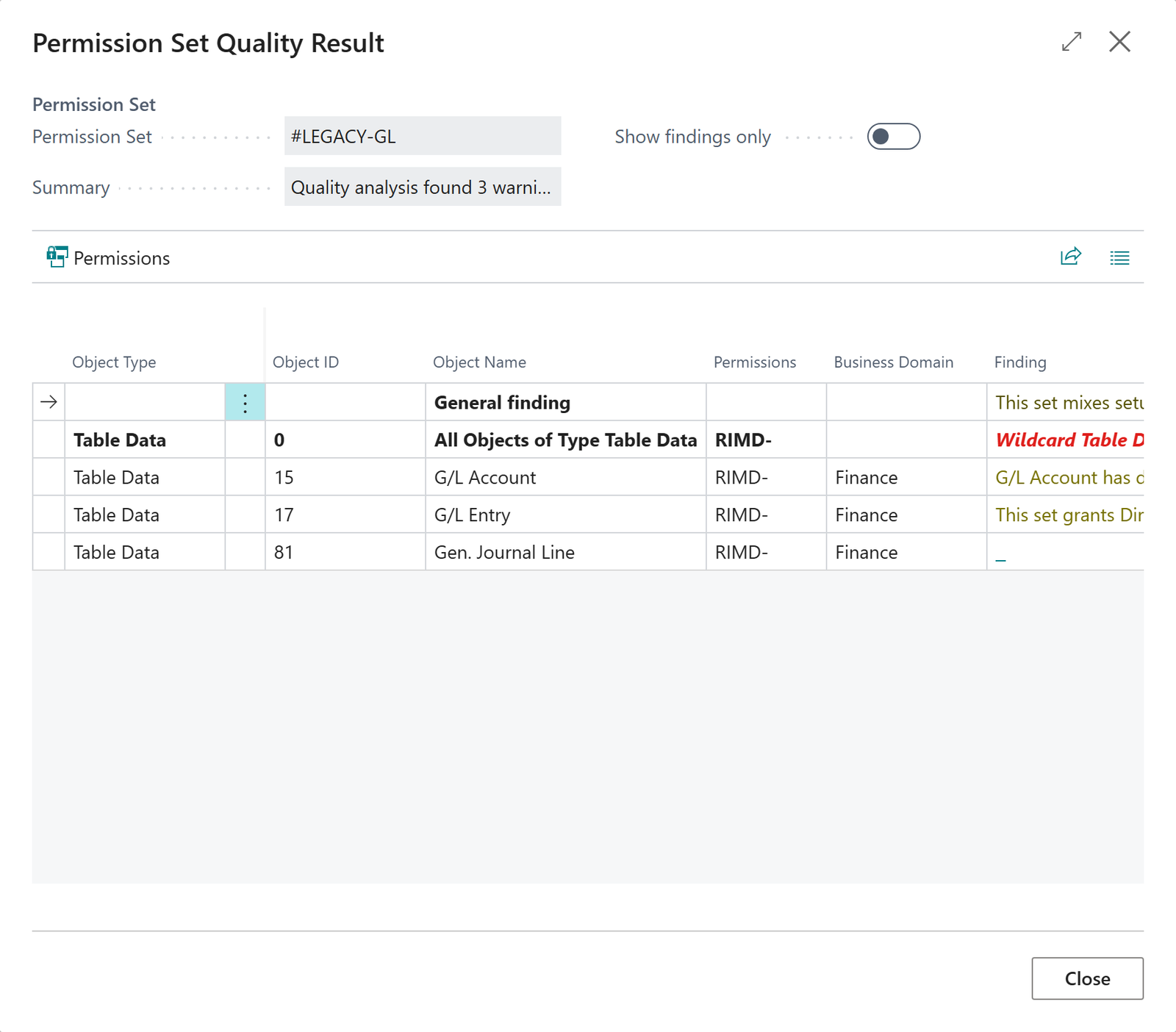Select Object ID 15 cell
The image size is (1176, 1032).
point(345,477)
